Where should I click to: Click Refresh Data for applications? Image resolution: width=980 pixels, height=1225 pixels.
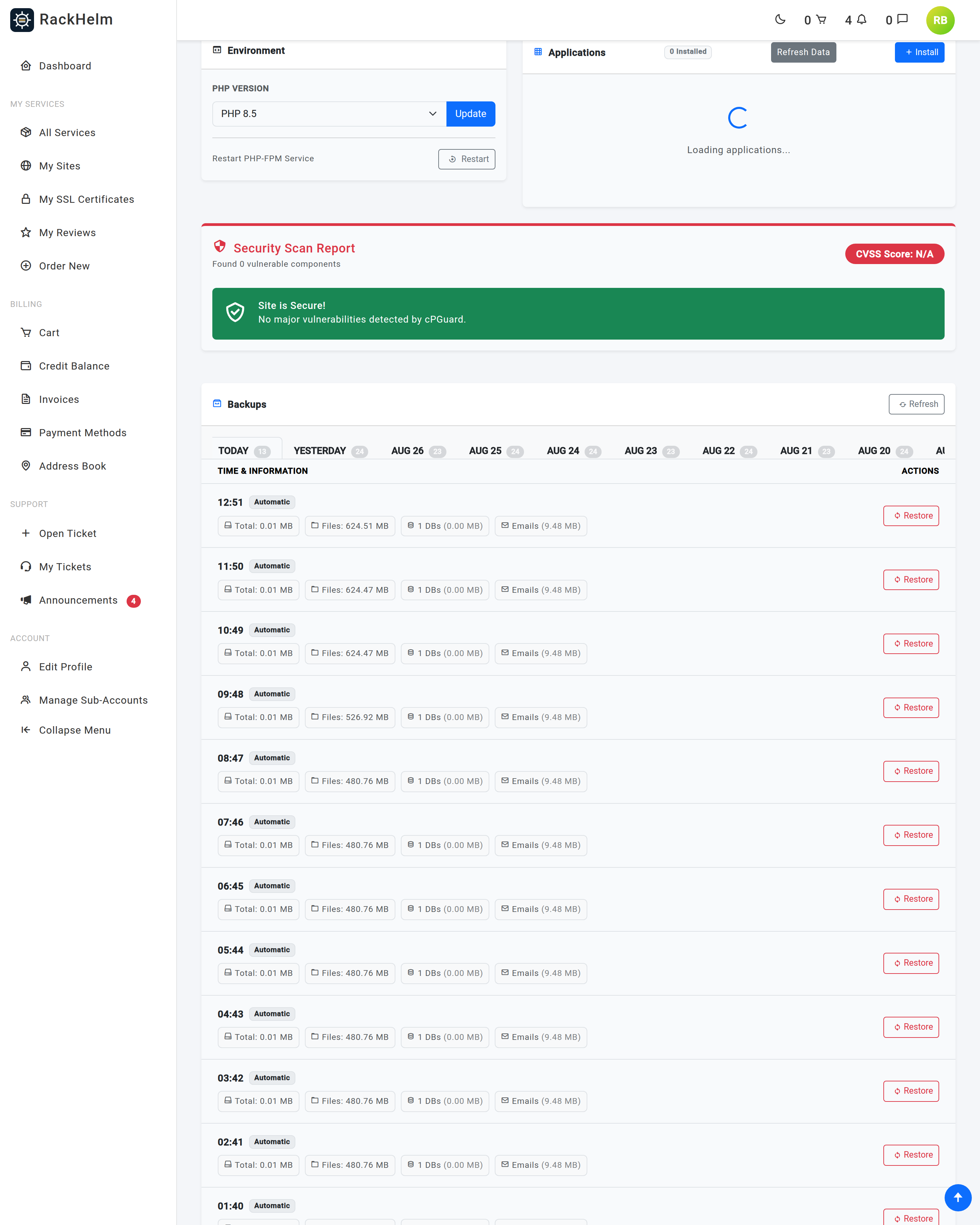803,52
